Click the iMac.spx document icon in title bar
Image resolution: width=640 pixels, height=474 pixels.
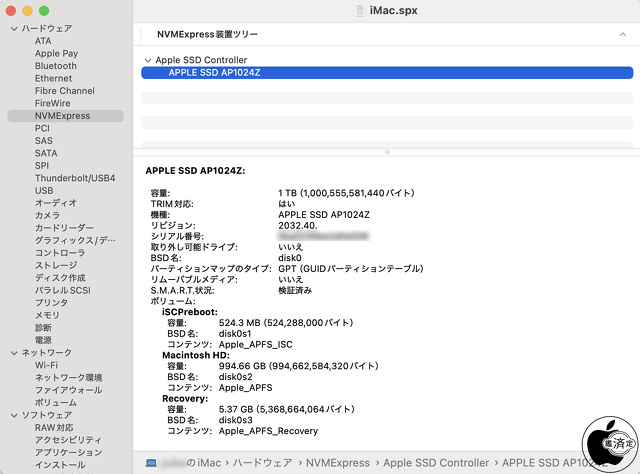[362, 9]
